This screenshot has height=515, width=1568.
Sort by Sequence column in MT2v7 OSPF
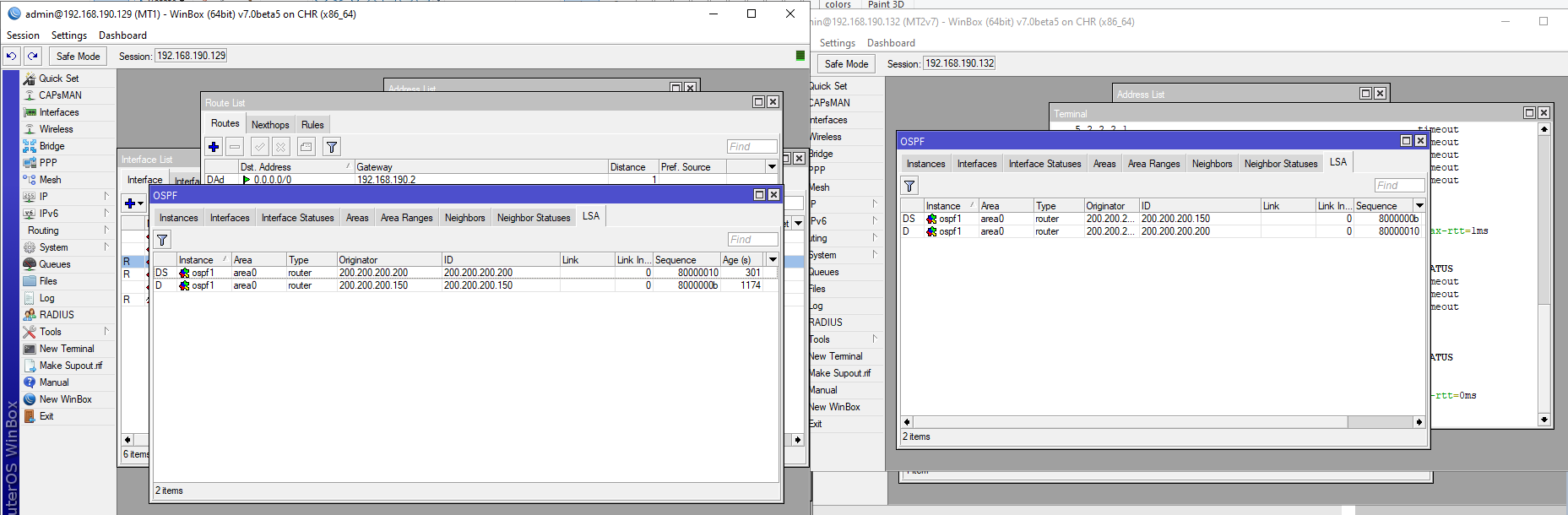click(1383, 206)
